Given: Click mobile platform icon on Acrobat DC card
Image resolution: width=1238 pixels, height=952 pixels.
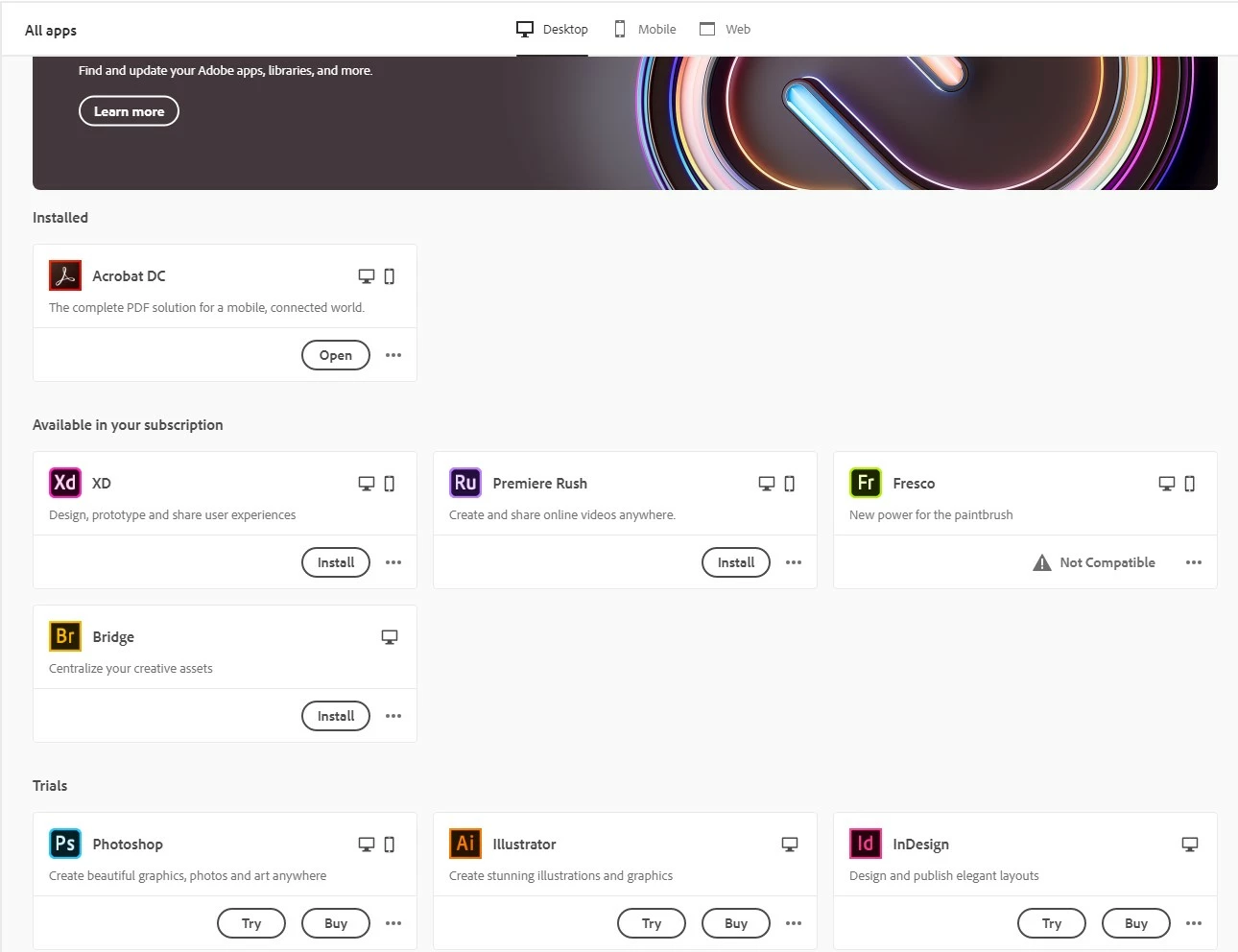Looking at the screenshot, I should [x=390, y=276].
